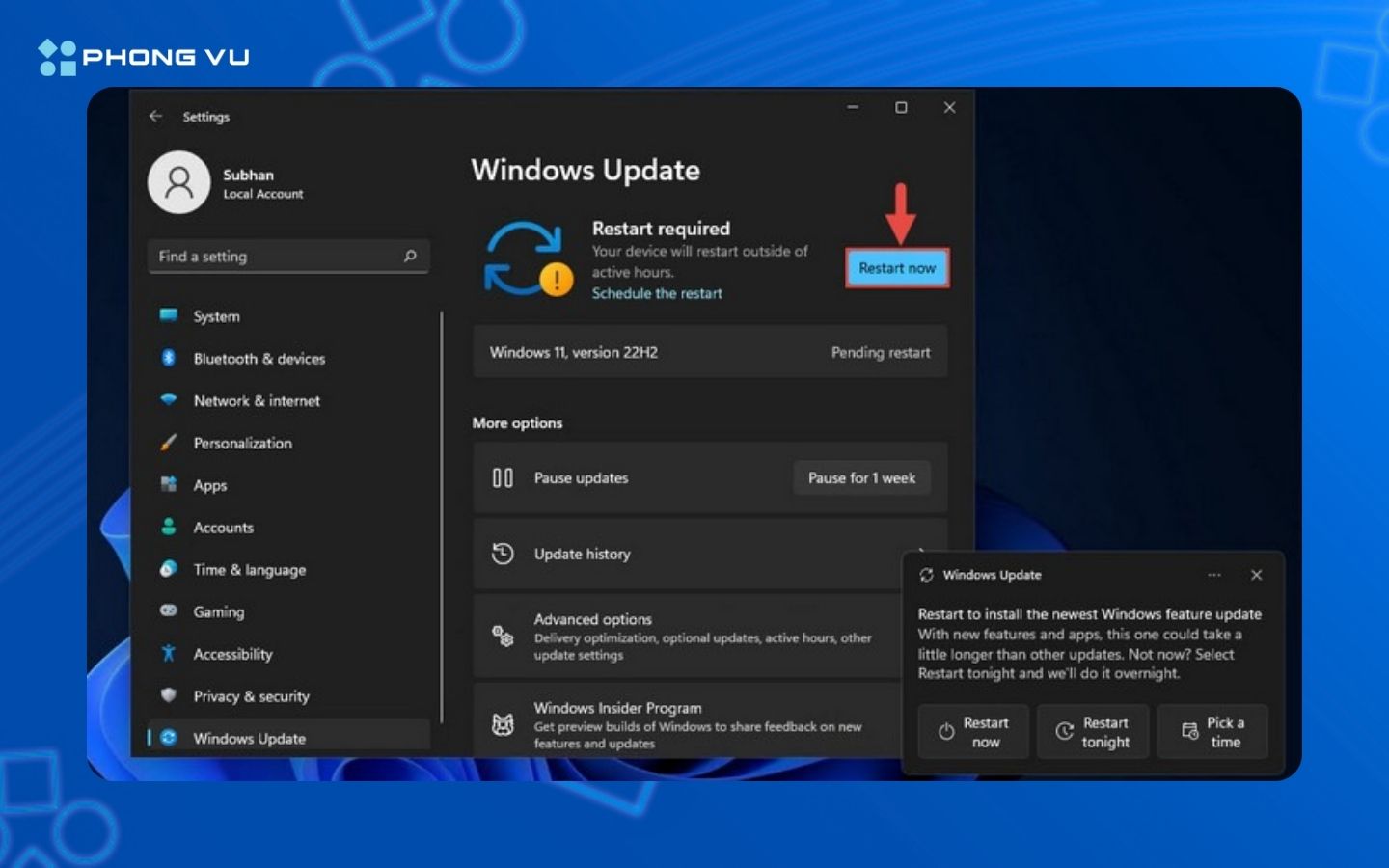Click the Restart now button
This screenshot has height=868, width=1389.
point(896,267)
